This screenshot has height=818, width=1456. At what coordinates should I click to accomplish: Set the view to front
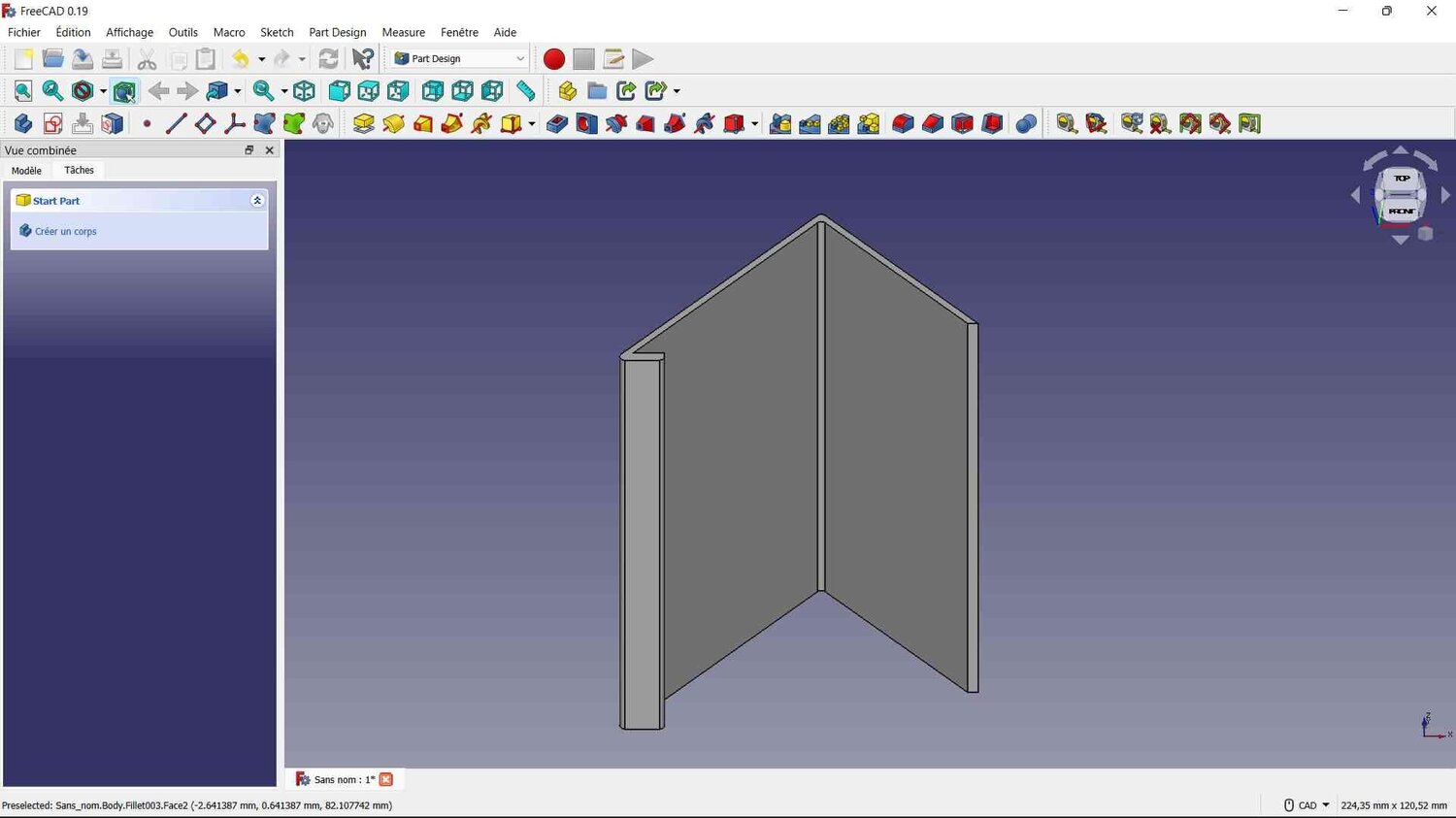339,91
